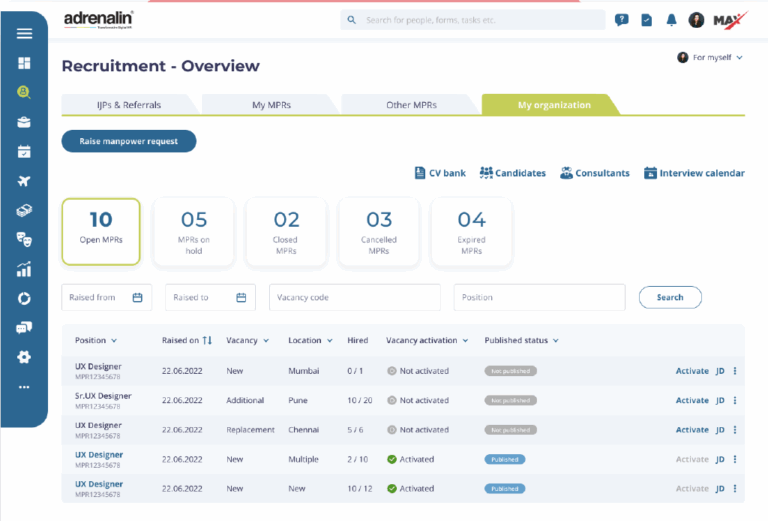Switch to the Other MPRs tab
768x521 pixels.
click(x=410, y=105)
